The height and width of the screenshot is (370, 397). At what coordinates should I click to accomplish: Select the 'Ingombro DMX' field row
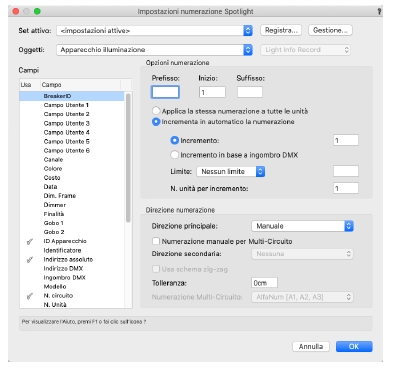72,278
